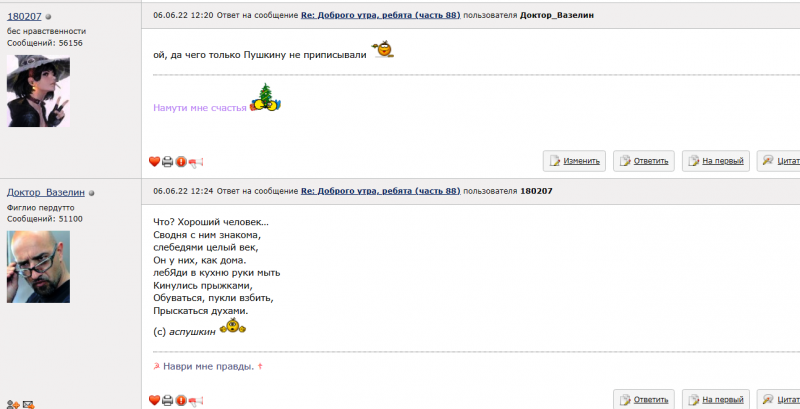Viewport: 800px width, 409px height.
Task: Like Доктор_Вазелин's post with the heart icon
Action: (x=154, y=401)
